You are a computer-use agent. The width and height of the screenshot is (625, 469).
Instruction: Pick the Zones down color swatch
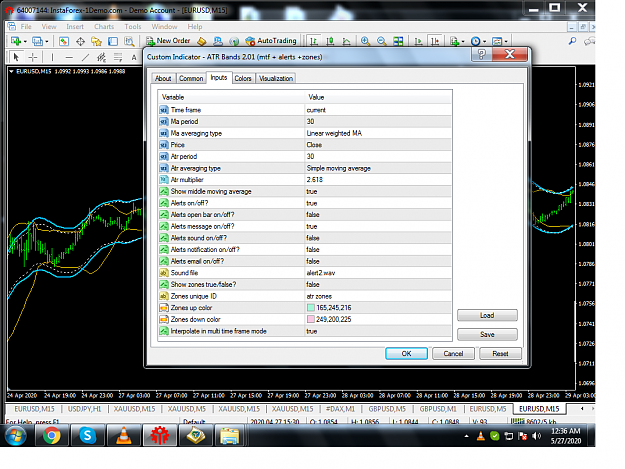pyautogui.click(x=311, y=319)
